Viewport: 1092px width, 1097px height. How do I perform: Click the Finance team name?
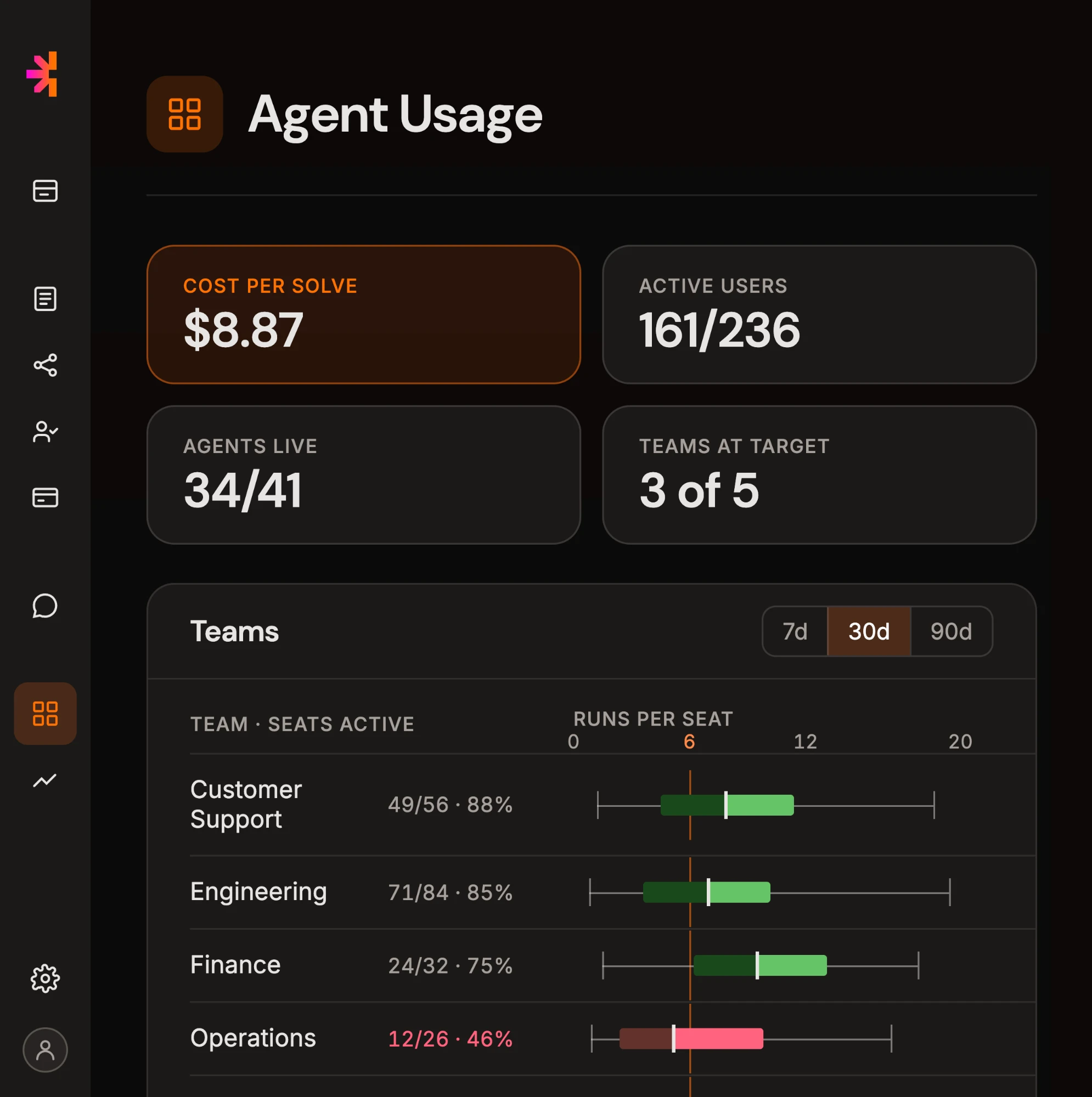coord(235,965)
